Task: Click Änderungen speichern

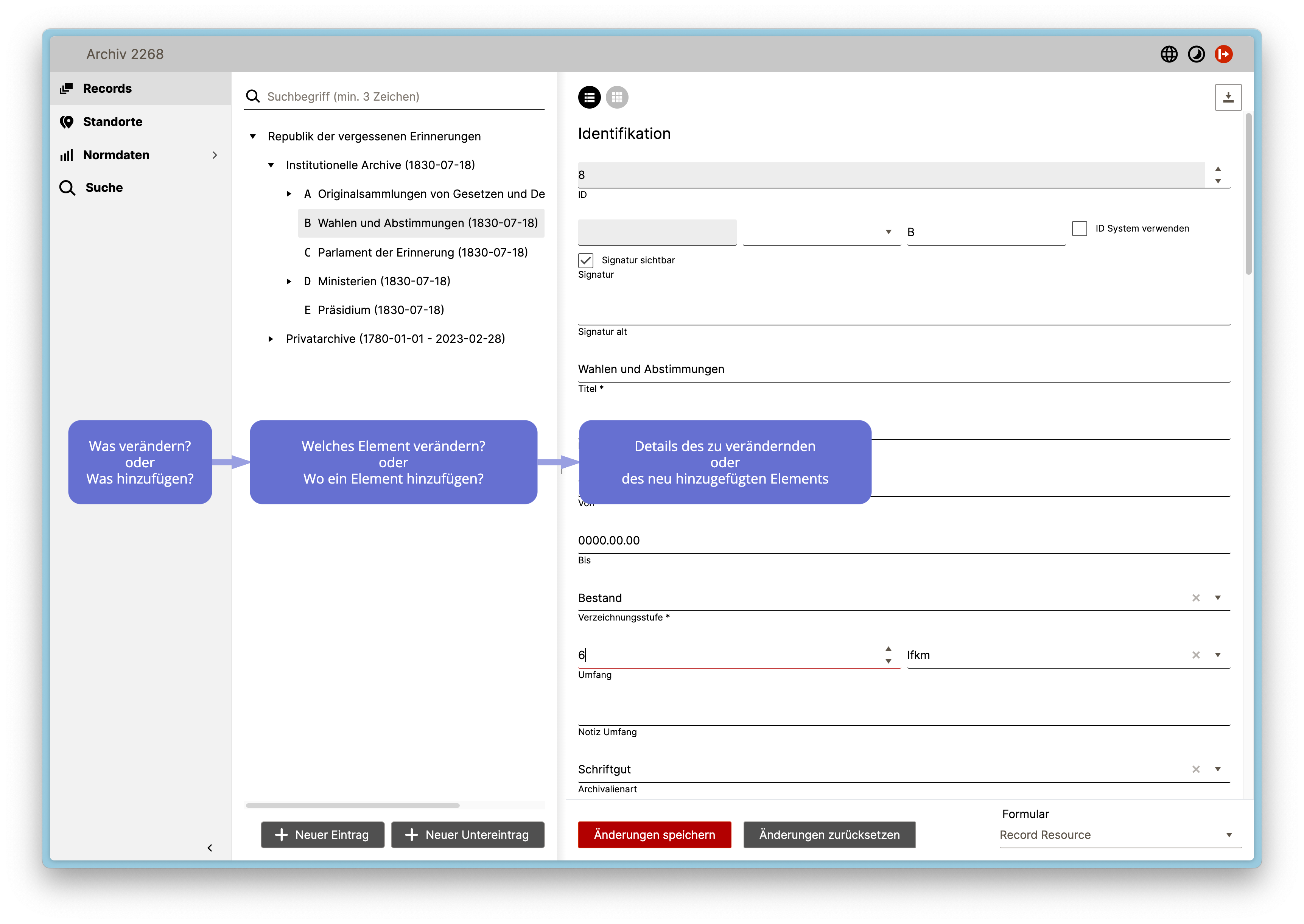Action: click(x=654, y=835)
